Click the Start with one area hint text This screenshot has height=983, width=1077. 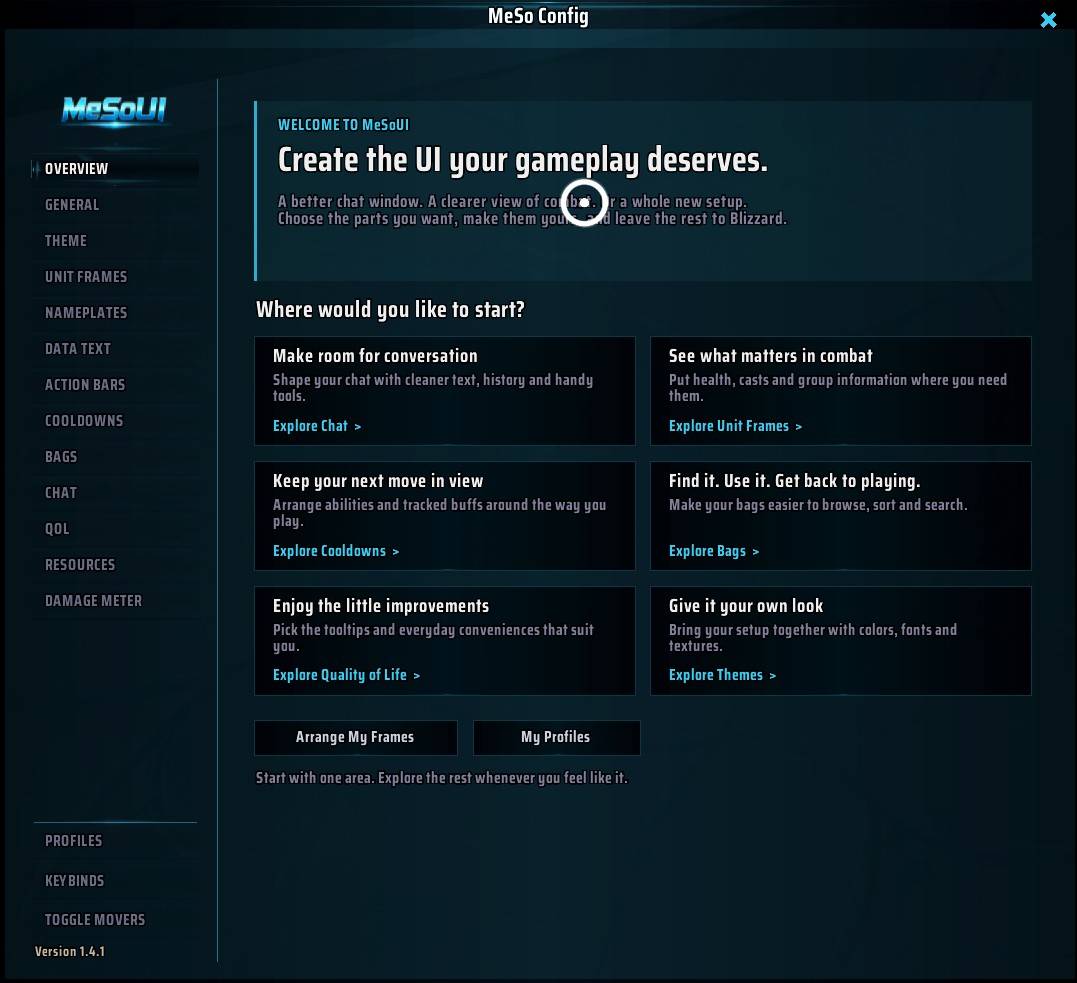click(x=442, y=778)
